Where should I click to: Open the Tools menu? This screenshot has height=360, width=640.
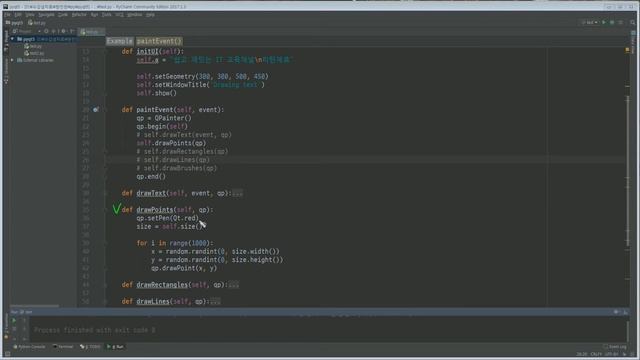click(107, 15)
